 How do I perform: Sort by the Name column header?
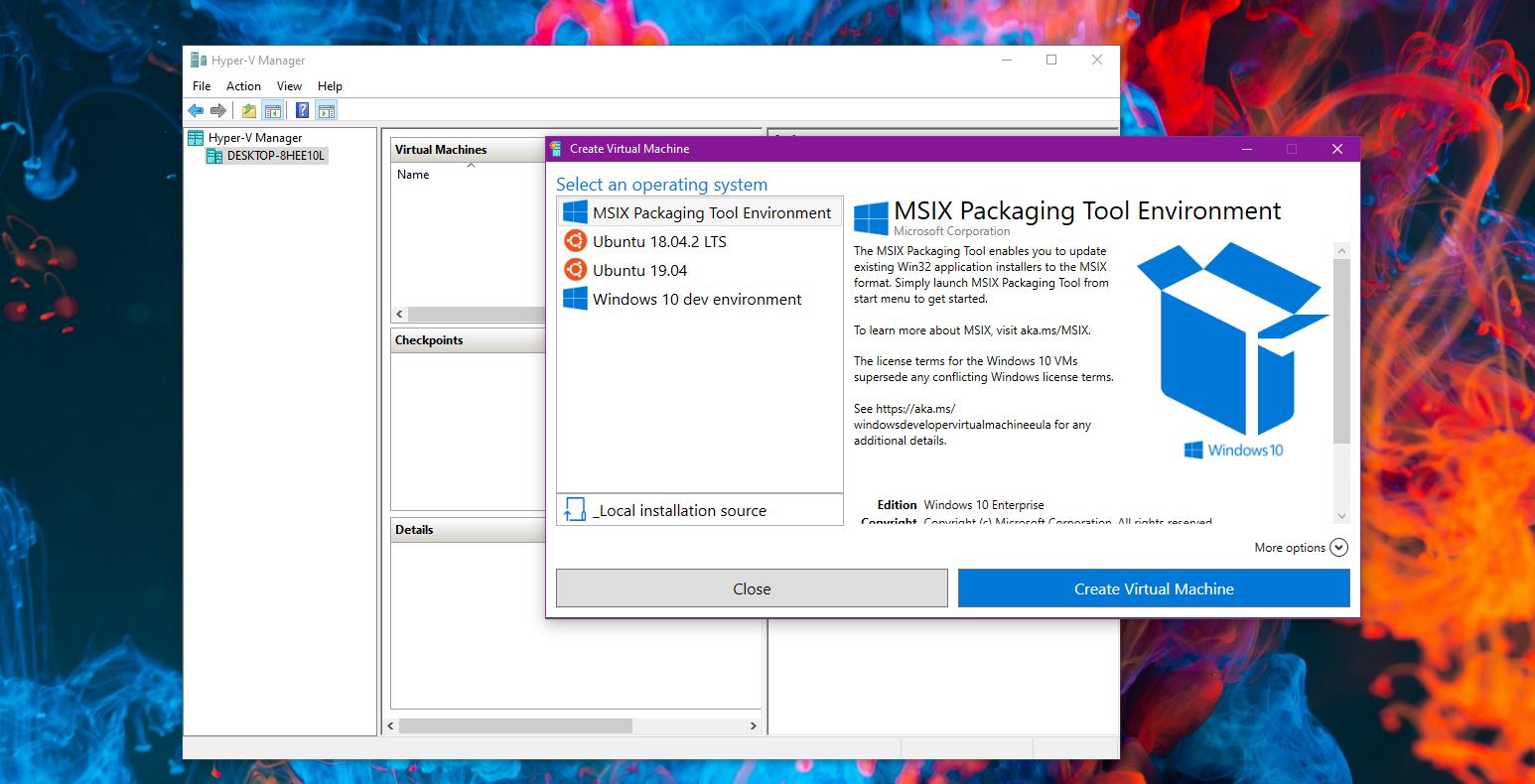click(x=413, y=174)
